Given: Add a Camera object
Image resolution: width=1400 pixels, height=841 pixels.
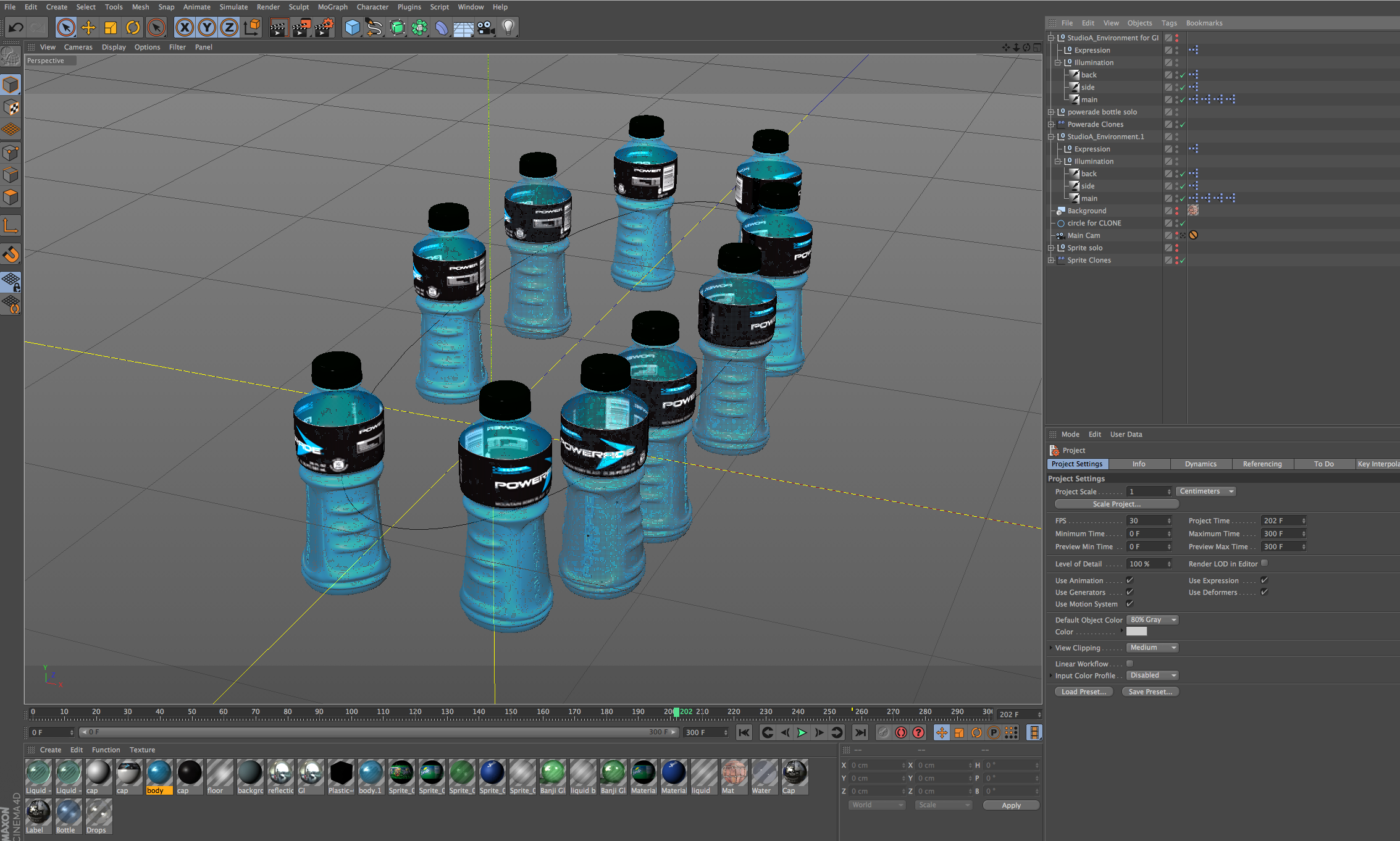Looking at the screenshot, I should (486, 27).
